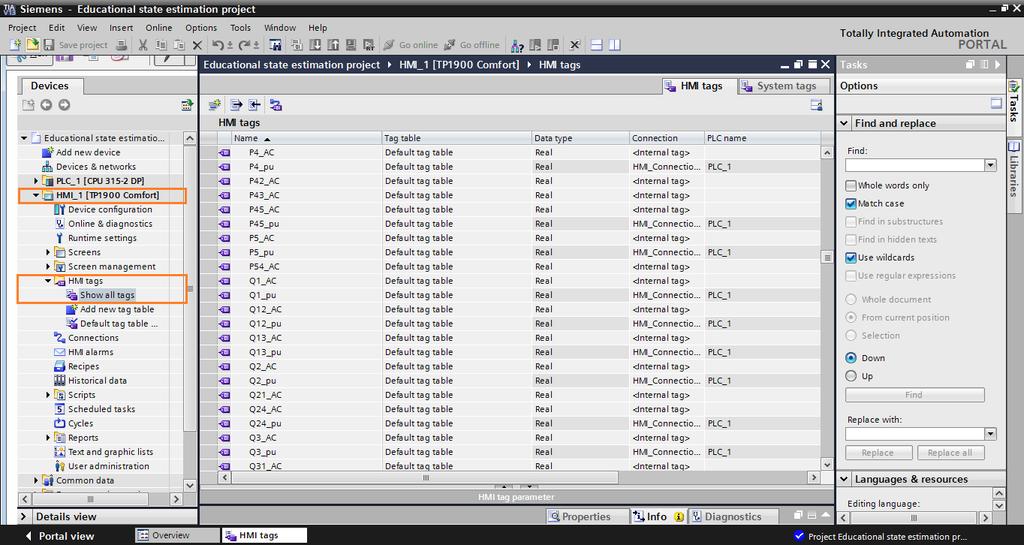Import tags icon in HMI tags toolbar
1024x545 pixels.
click(254, 105)
